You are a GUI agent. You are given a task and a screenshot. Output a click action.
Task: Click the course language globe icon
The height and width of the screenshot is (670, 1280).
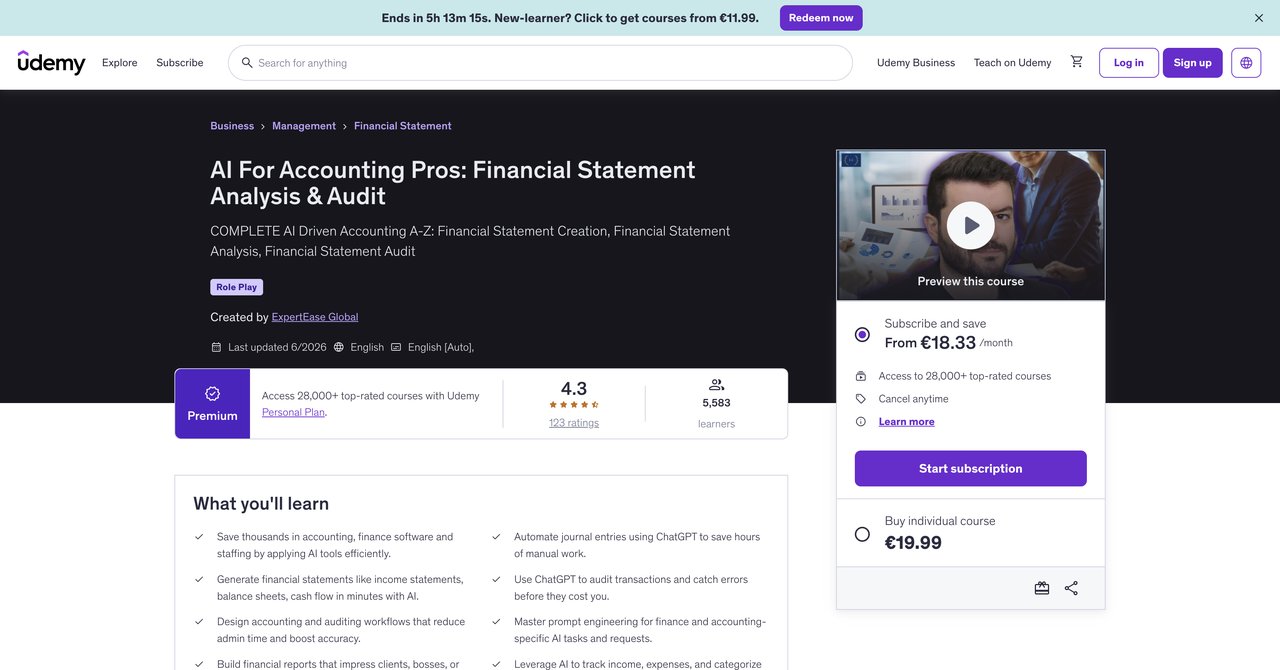339,347
